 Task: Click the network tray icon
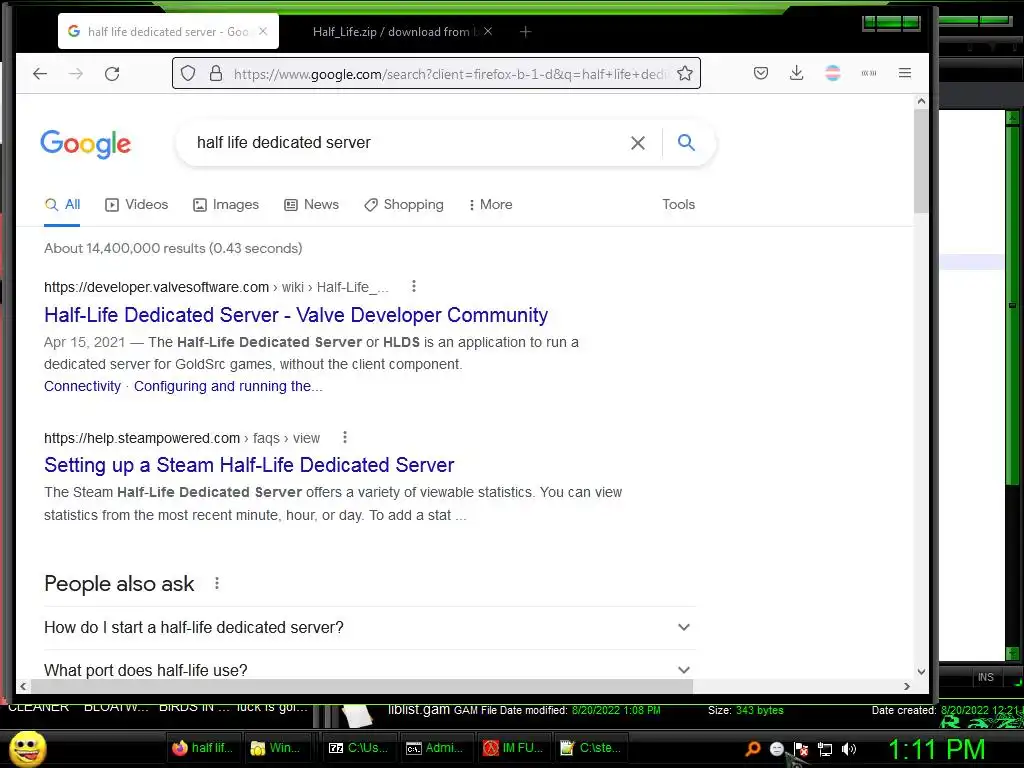(825, 749)
